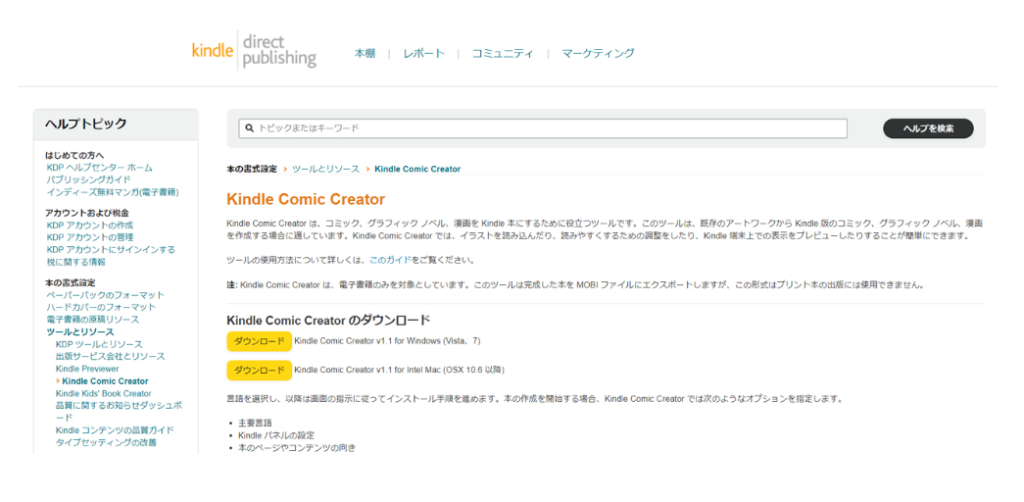The height and width of the screenshot is (502, 1024).
Task: Click the Kindle Comic Creator のダウンロード heading
Action: coord(328,320)
